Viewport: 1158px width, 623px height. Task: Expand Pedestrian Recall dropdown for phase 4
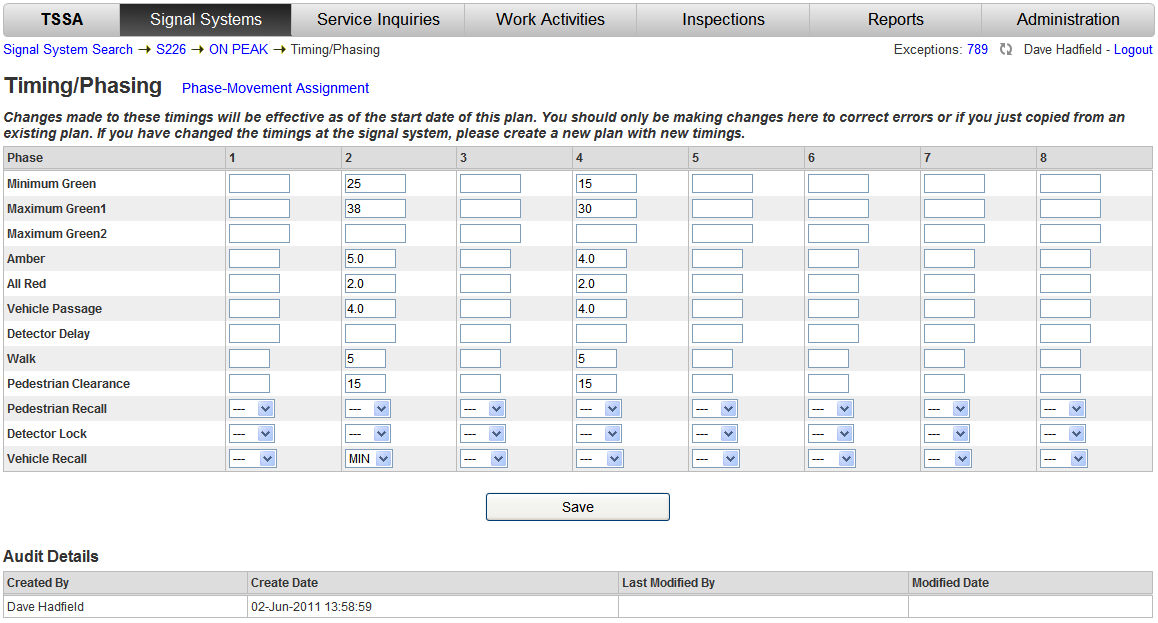599,409
